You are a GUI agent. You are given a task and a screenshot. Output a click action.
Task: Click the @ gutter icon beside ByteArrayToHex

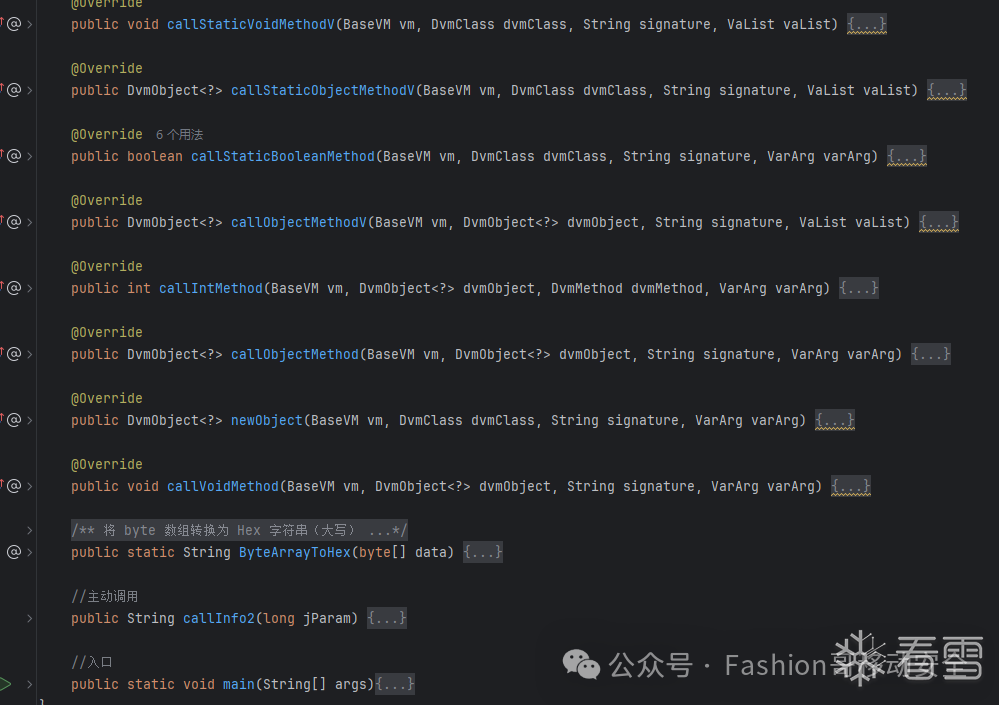tap(14, 552)
